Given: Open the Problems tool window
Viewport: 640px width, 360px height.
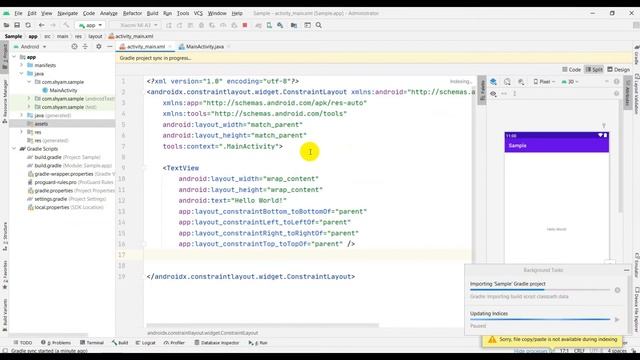Looking at the screenshot, I should 56,343.
